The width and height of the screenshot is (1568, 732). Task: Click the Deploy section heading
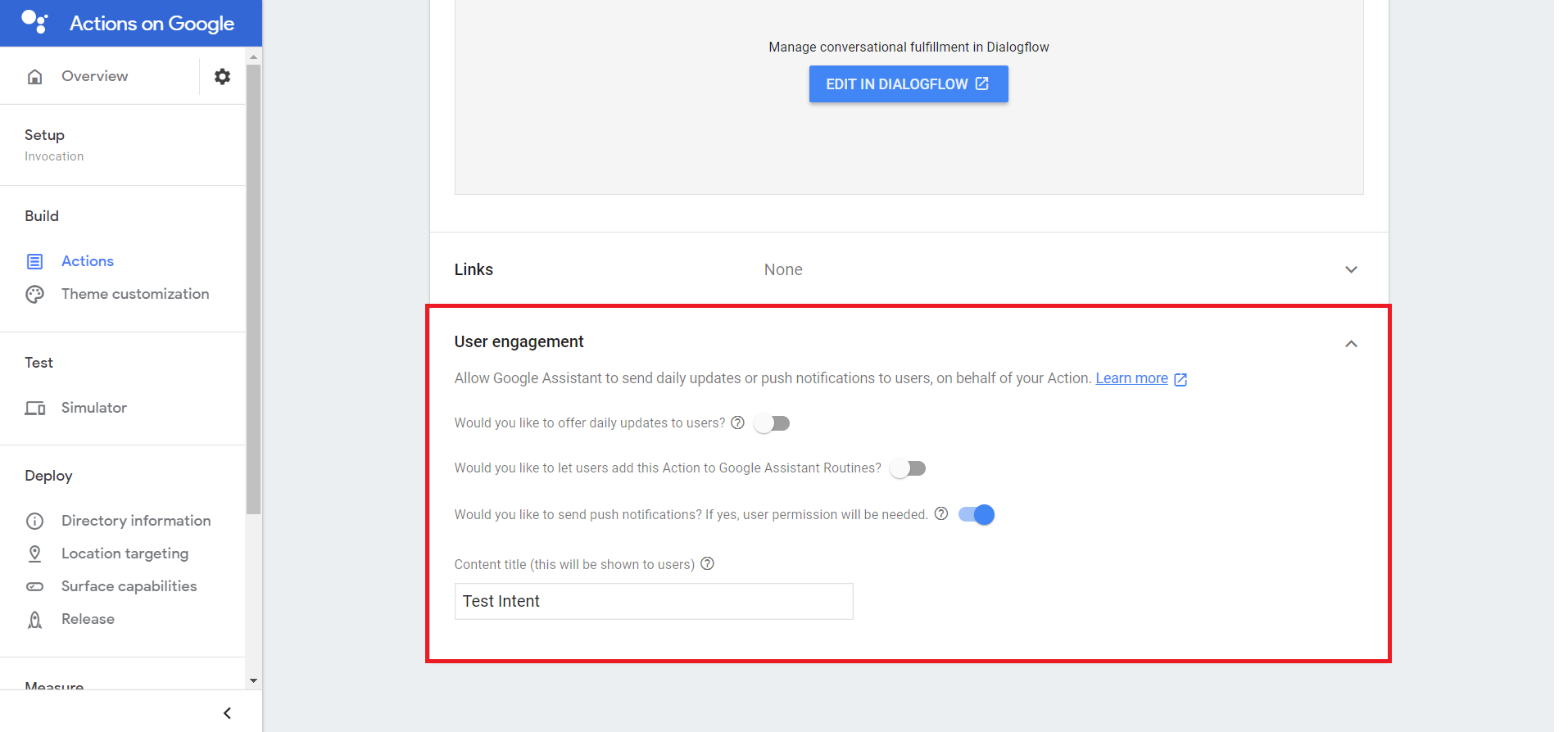pyautogui.click(x=48, y=476)
